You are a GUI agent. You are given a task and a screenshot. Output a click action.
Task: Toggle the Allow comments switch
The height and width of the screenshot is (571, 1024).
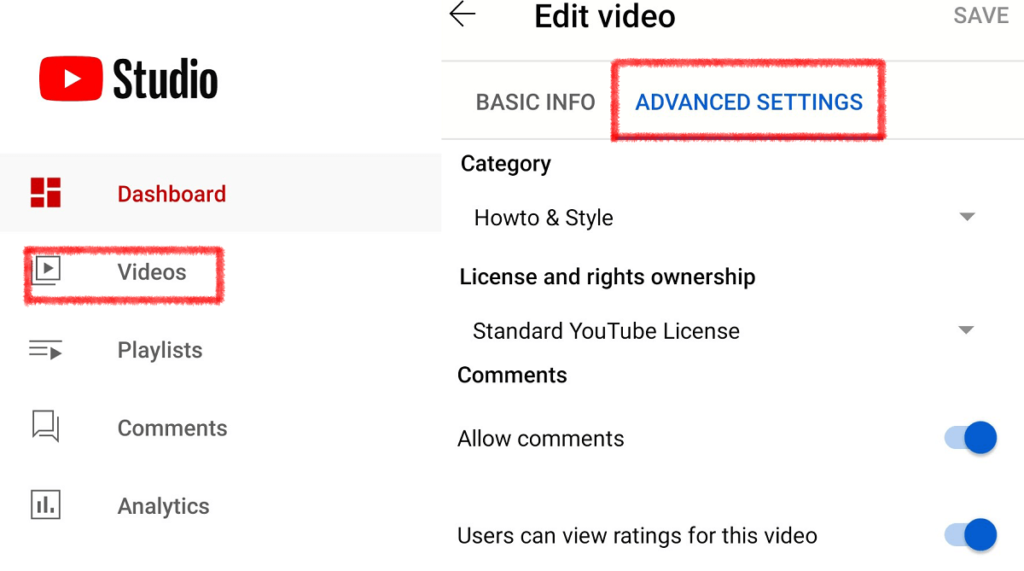pos(971,438)
